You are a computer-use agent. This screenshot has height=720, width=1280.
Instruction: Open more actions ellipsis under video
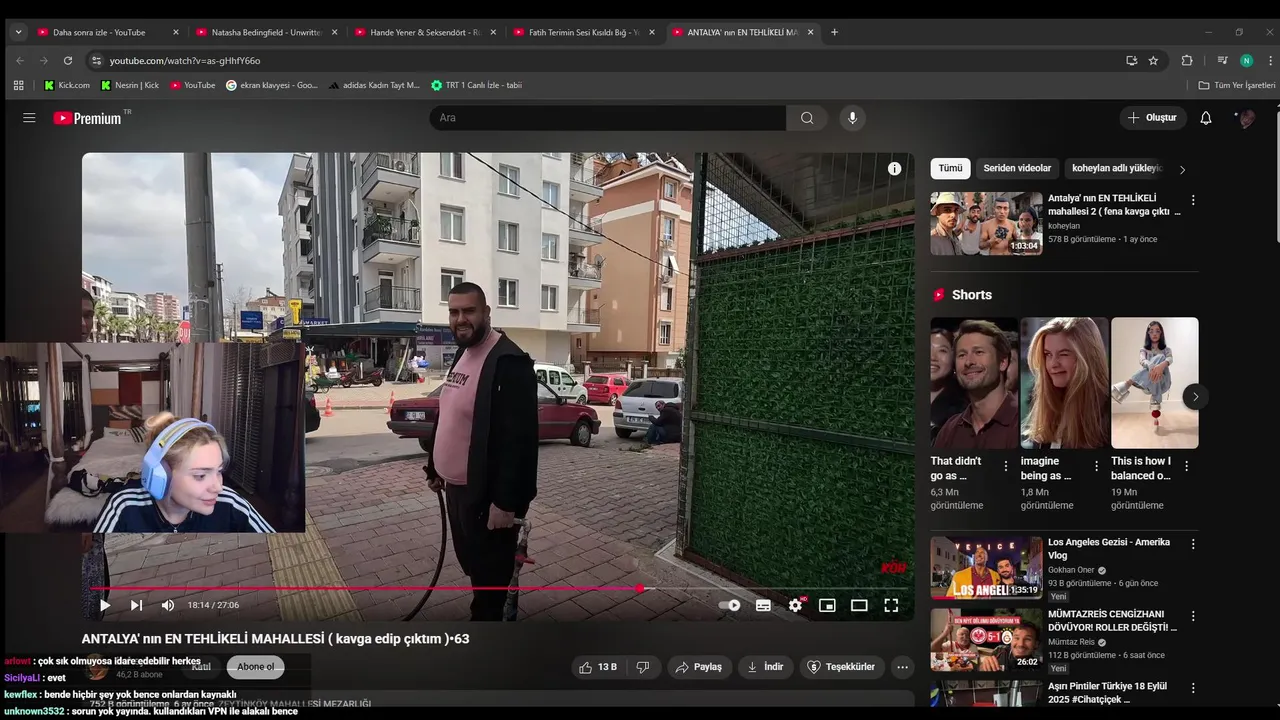pos(903,667)
